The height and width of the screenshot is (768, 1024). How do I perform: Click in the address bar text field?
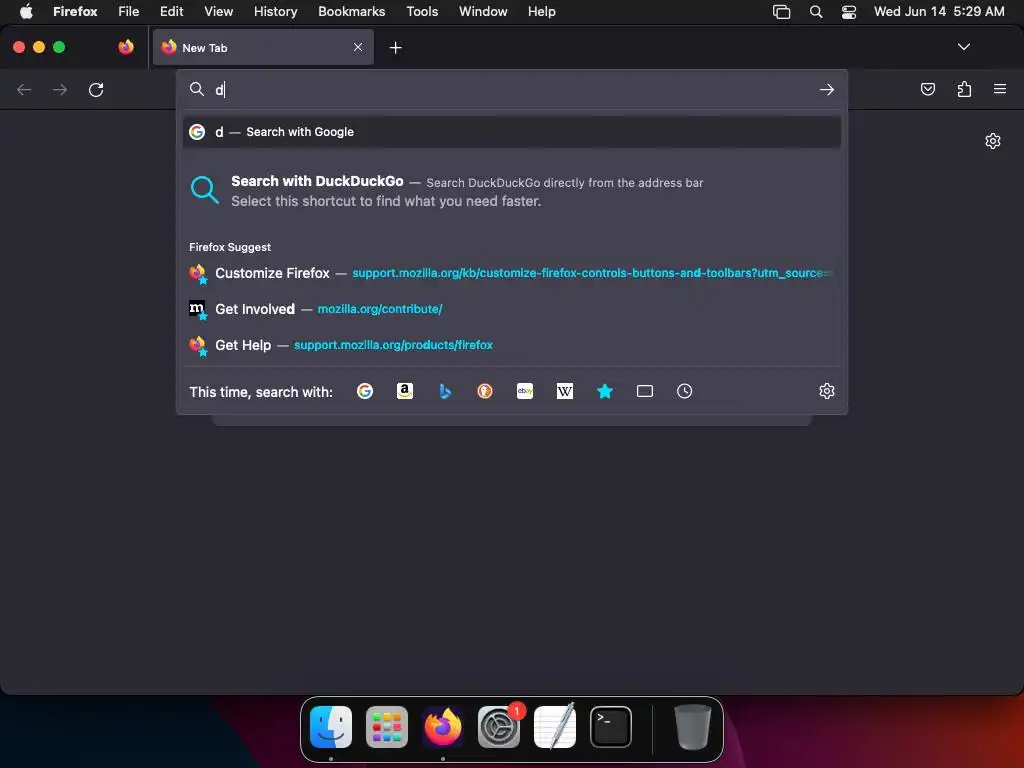pos(512,89)
